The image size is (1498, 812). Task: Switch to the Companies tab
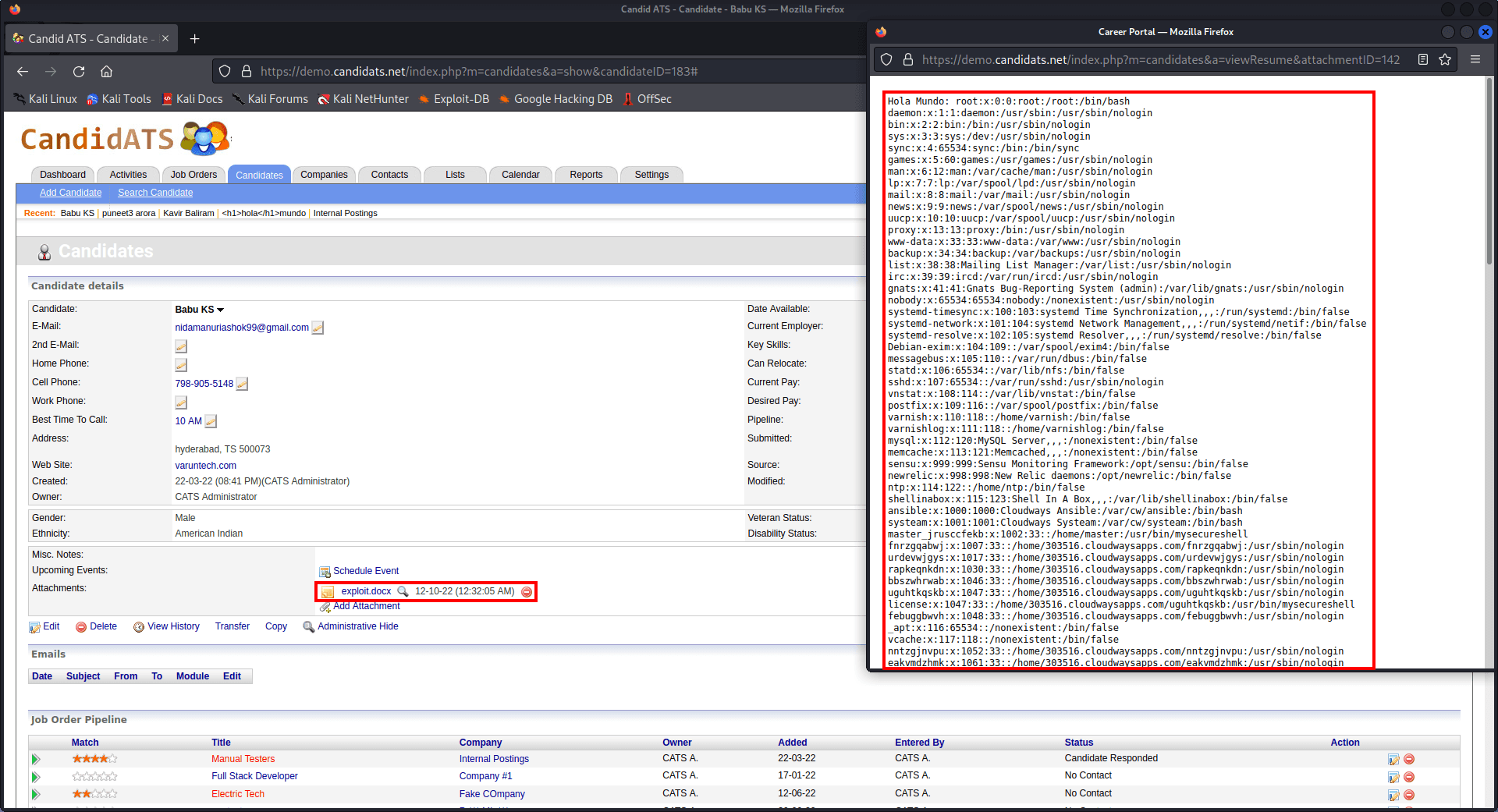click(324, 175)
